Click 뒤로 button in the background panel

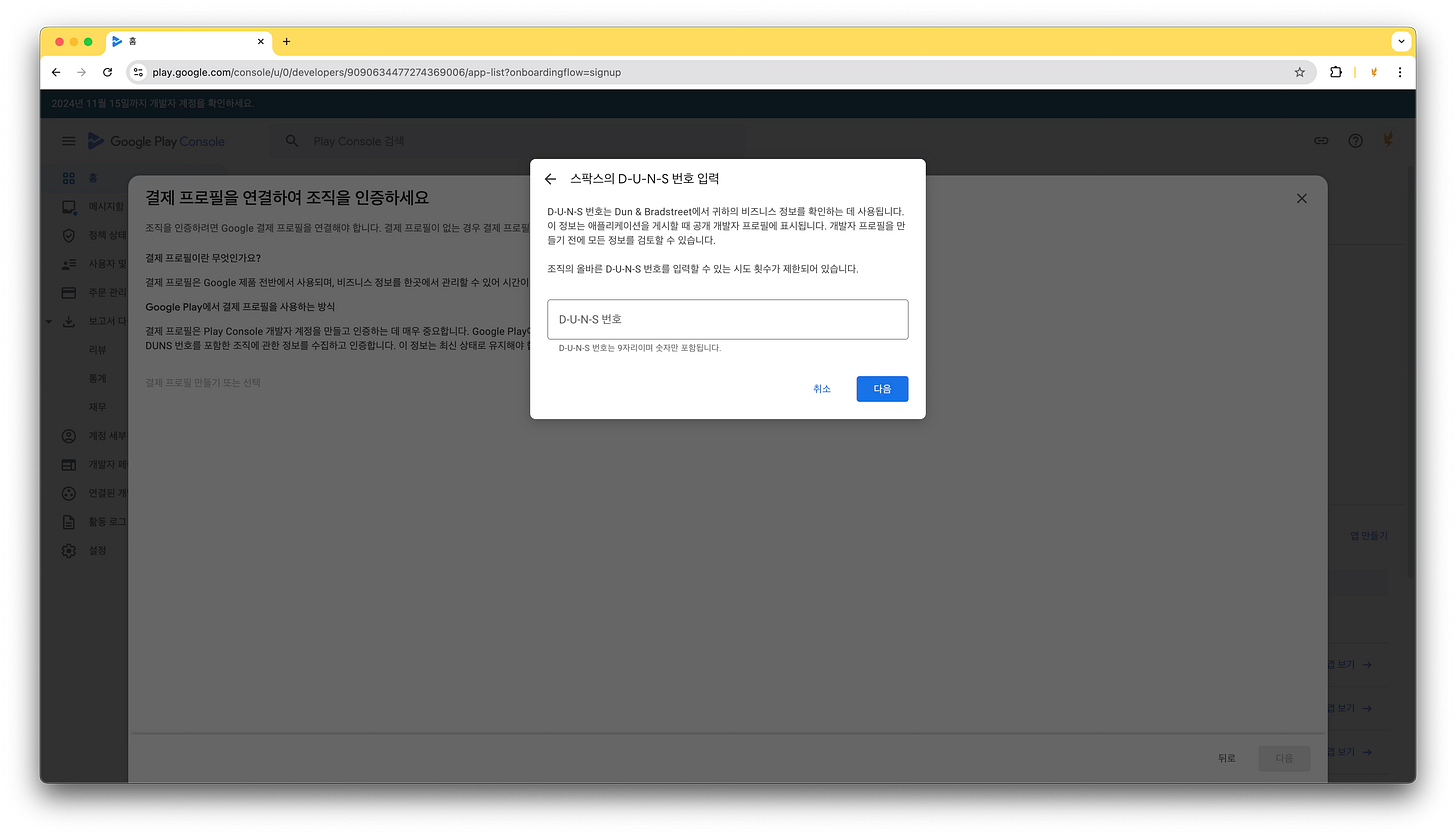coord(1227,758)
